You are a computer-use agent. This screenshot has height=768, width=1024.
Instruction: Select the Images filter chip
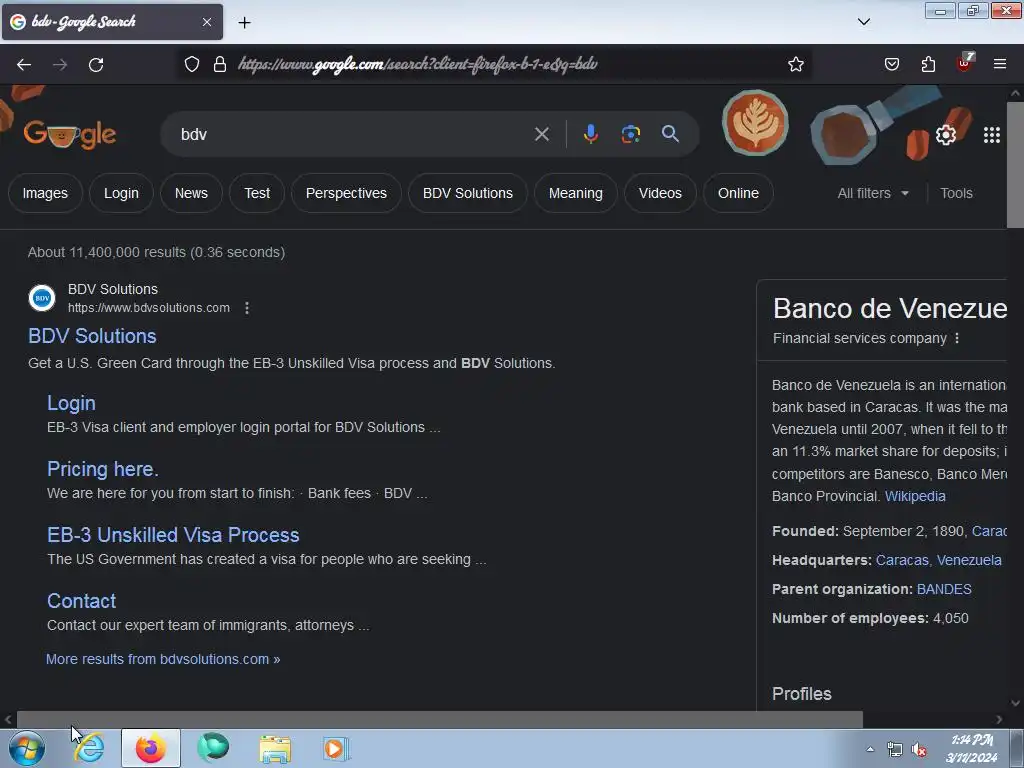pos(45,193)
